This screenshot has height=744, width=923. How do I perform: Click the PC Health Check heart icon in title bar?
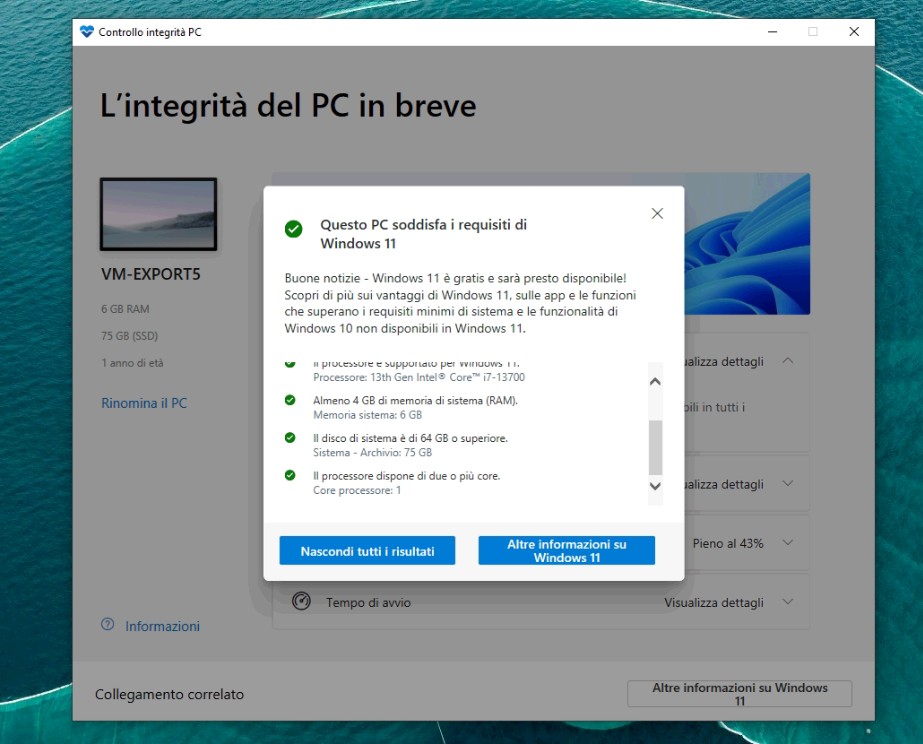point(87,32)
